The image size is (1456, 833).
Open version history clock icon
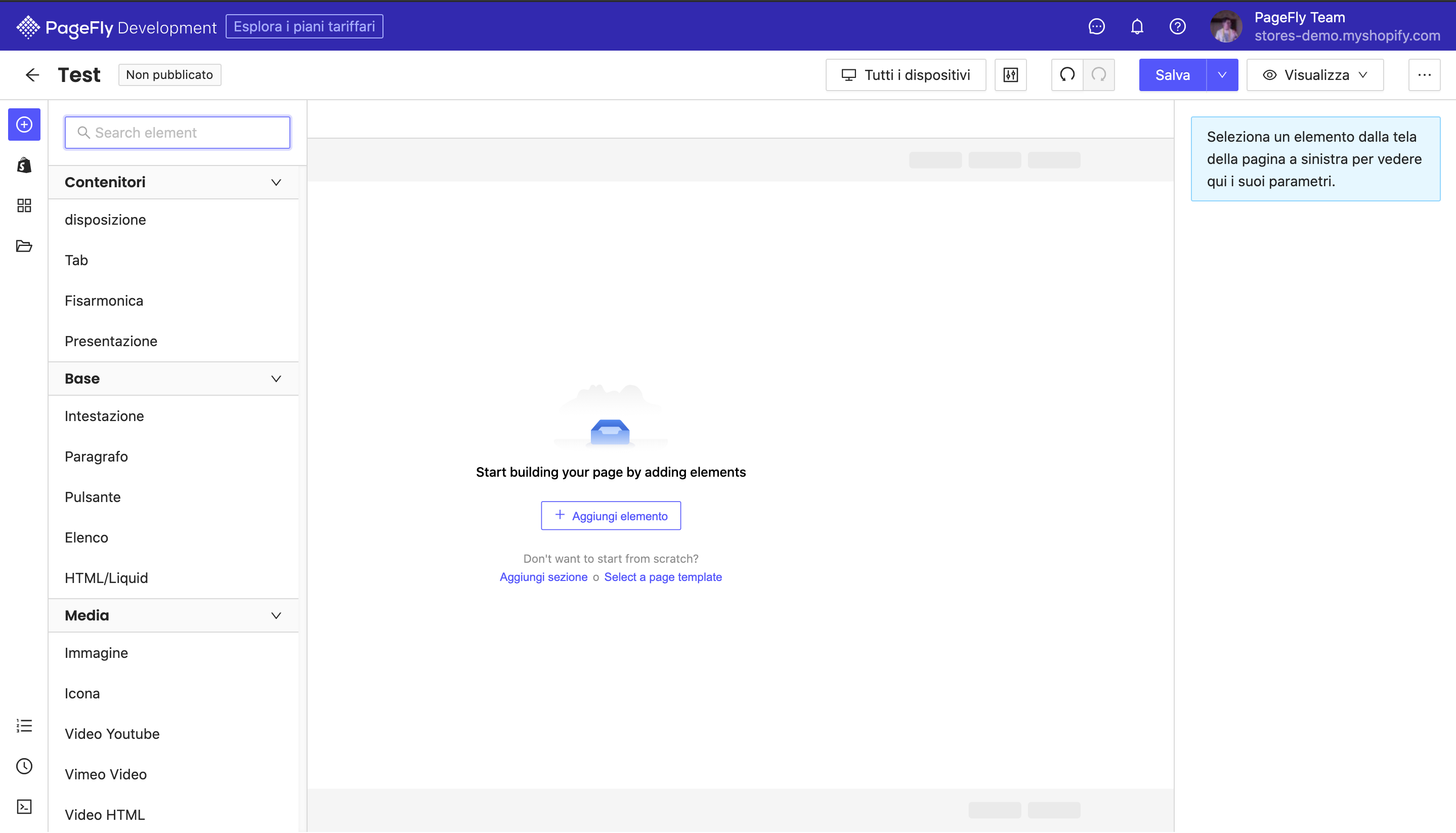[24, 766]
